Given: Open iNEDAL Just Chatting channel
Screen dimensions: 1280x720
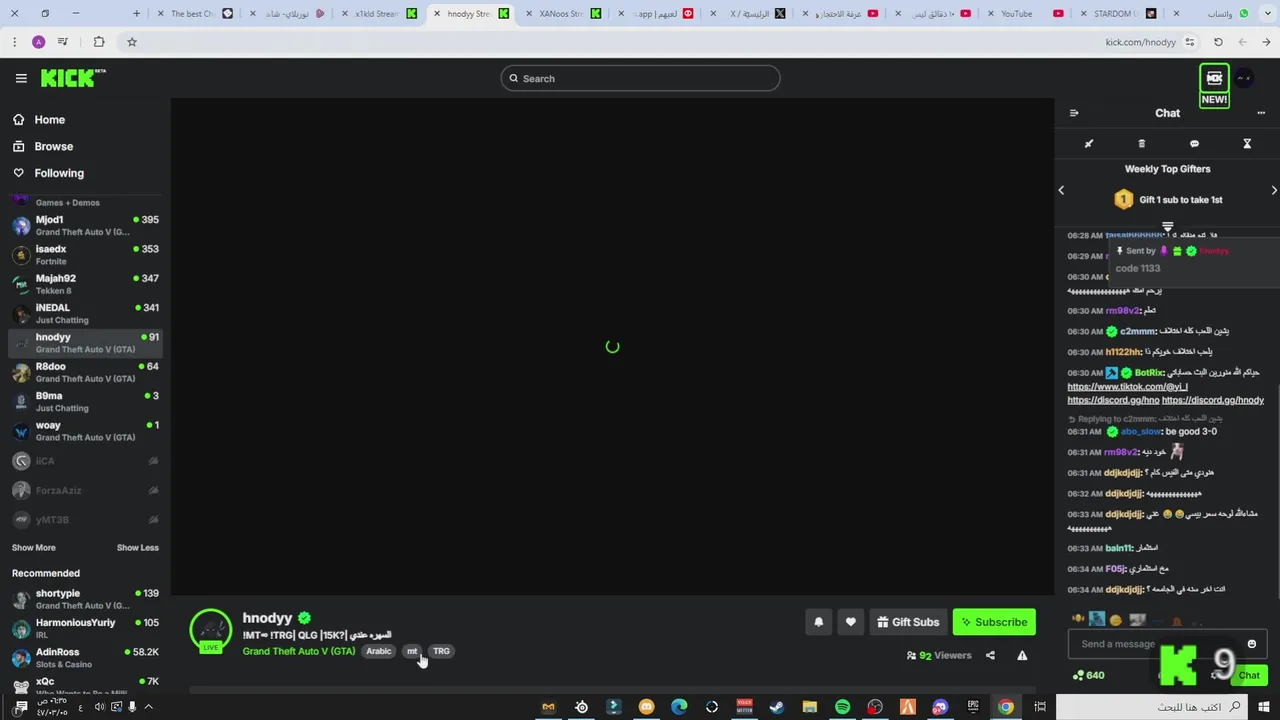Looking at the screenshot, I should pos(85,313).
